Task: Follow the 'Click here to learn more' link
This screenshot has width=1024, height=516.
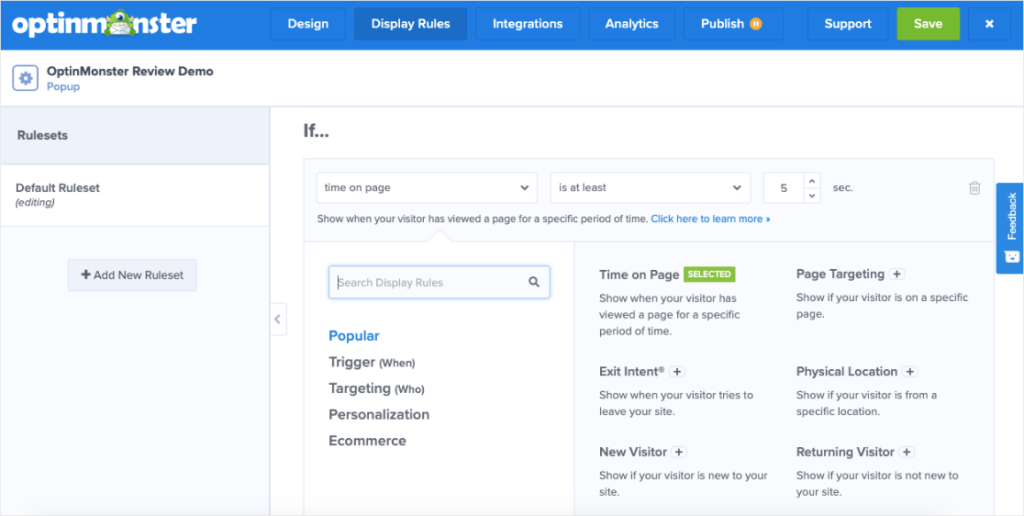Action: [711, 219]
